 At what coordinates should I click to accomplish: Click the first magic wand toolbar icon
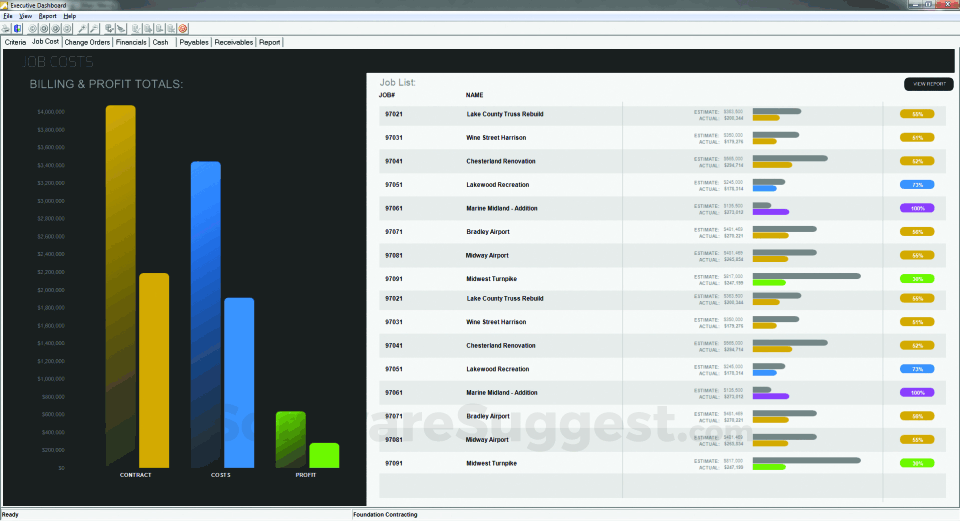[83, 29]
